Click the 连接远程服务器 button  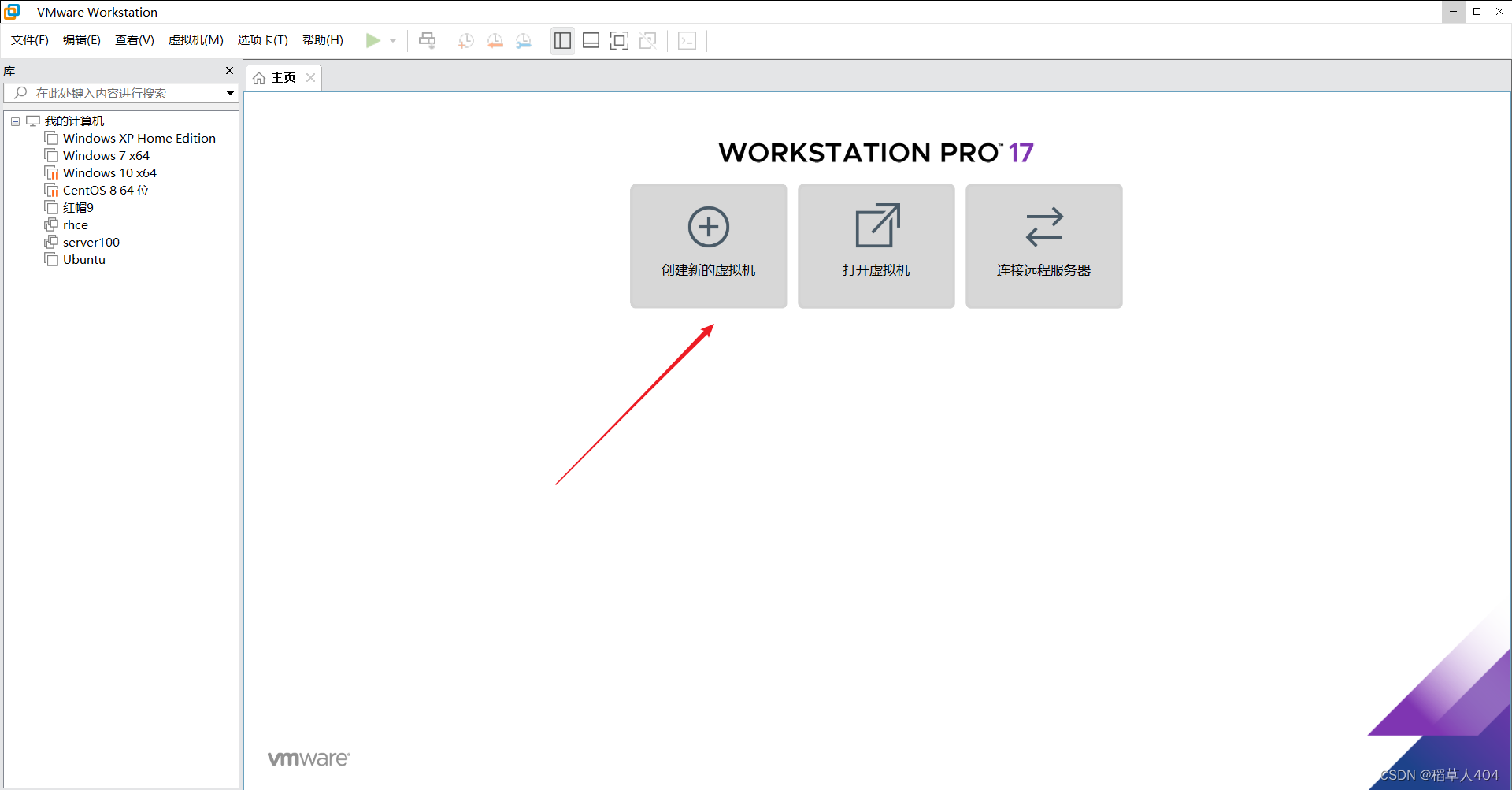(1043, 246)
